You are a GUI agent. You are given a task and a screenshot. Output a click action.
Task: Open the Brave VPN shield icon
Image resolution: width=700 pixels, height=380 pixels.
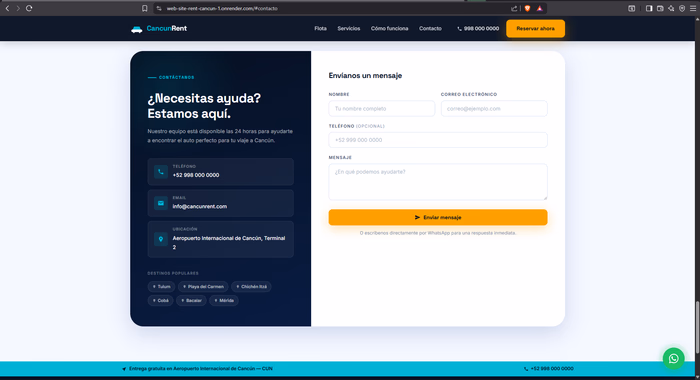682,8
